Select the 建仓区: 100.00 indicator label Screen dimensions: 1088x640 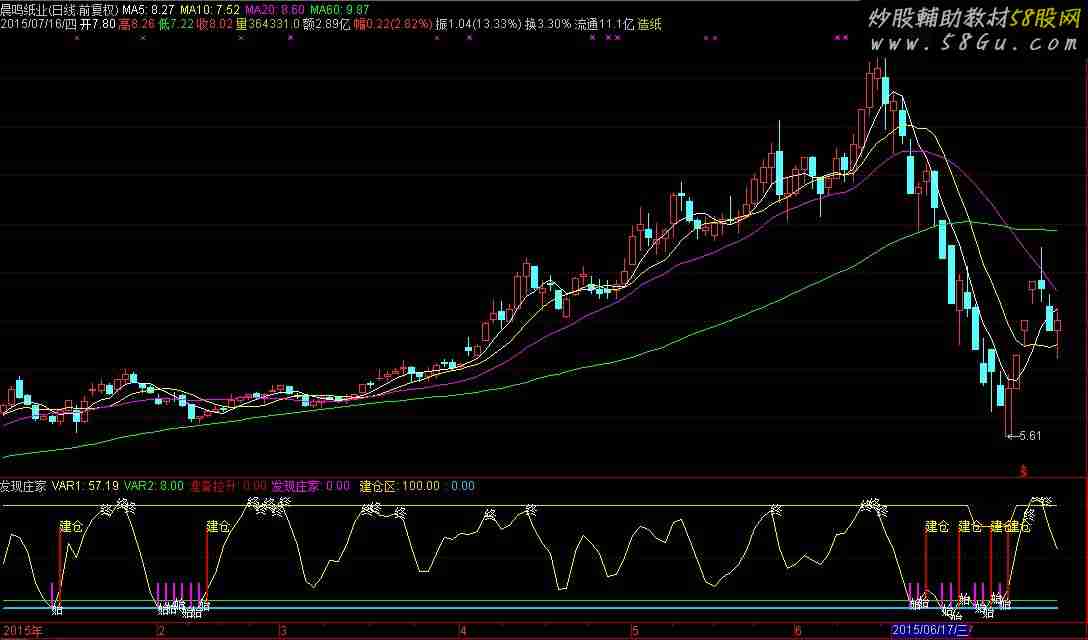[400, 486]
